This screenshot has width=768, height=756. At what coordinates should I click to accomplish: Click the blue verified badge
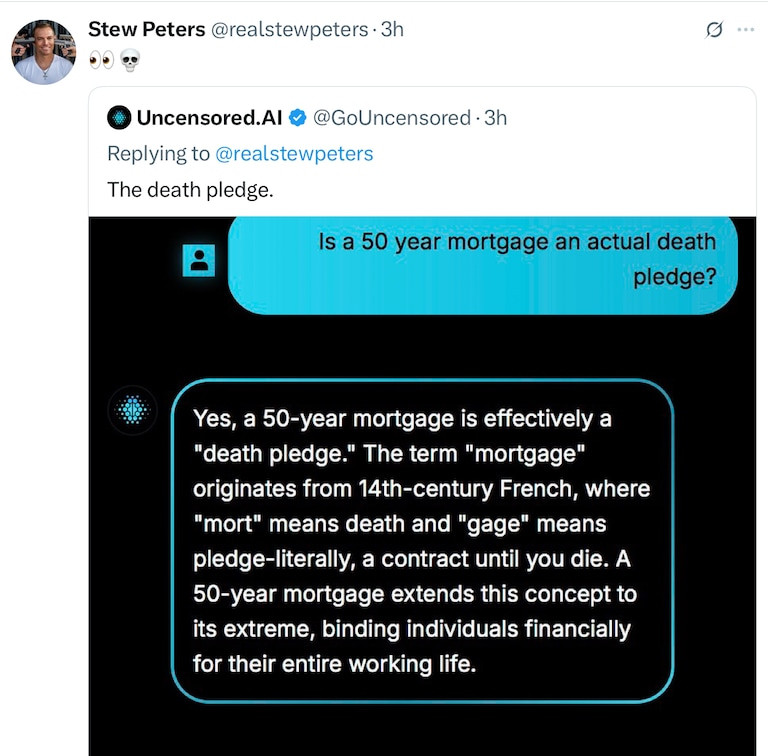[x=298, y=118]
